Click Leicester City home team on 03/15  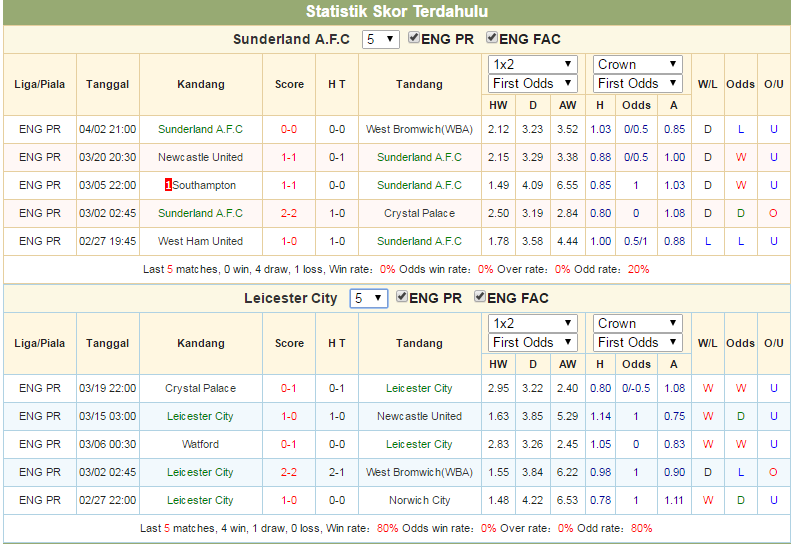click(x=200, y=416)
